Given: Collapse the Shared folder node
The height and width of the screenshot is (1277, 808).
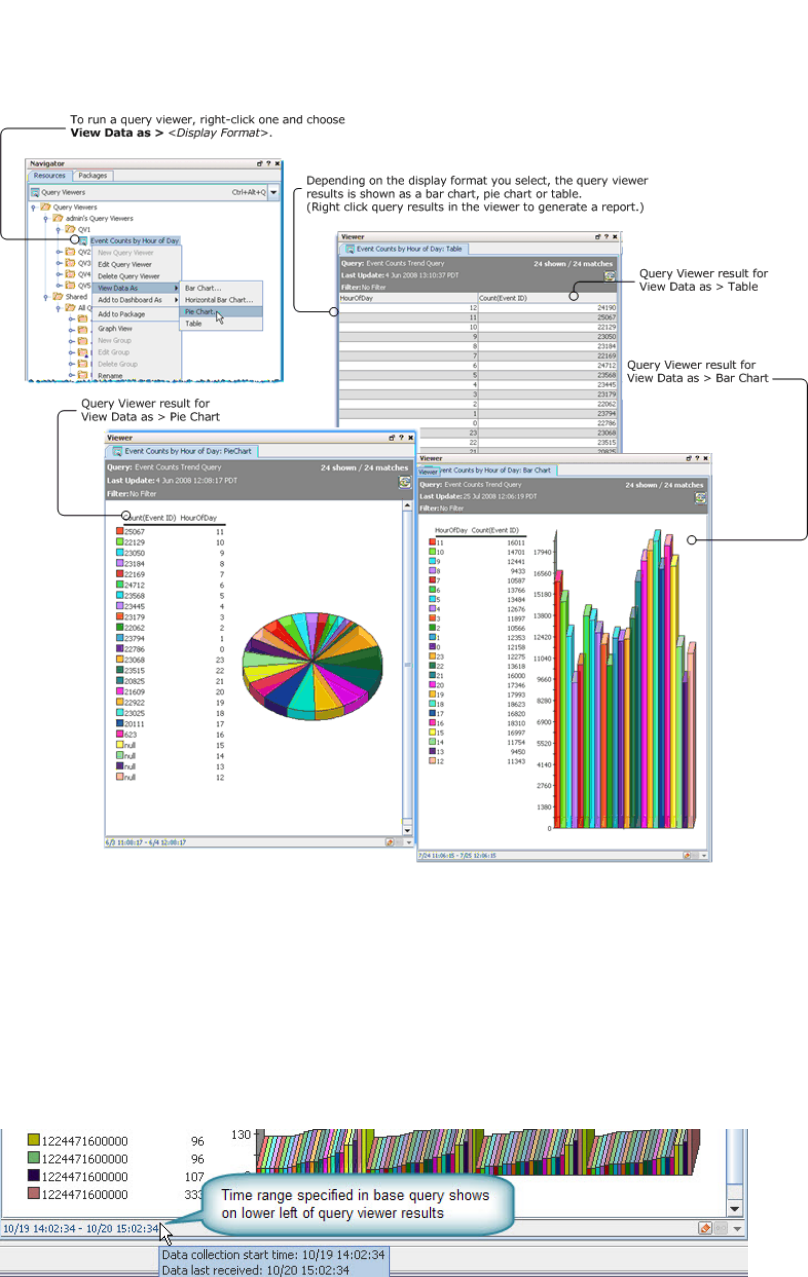Looking at the screenshot, I should (x=46, y=297).
